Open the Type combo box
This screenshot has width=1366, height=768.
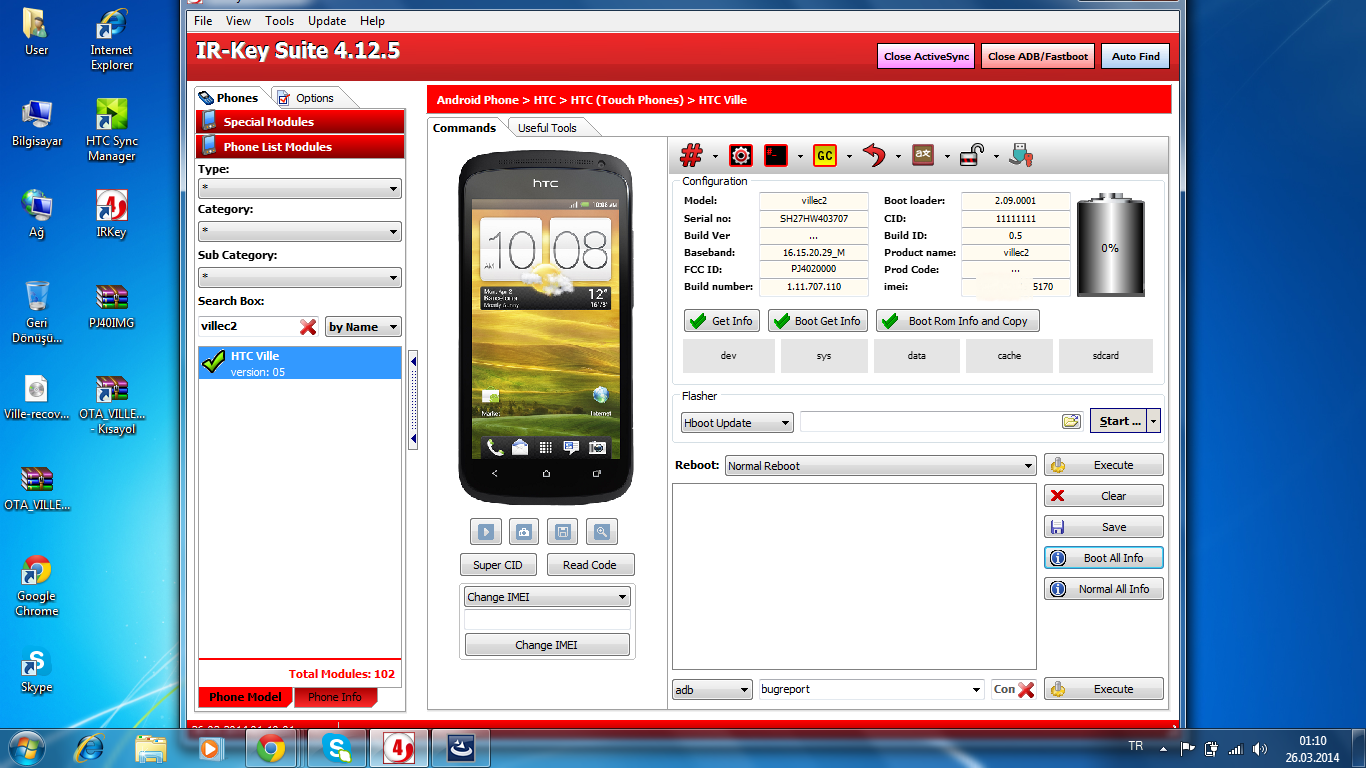point(300,188)
